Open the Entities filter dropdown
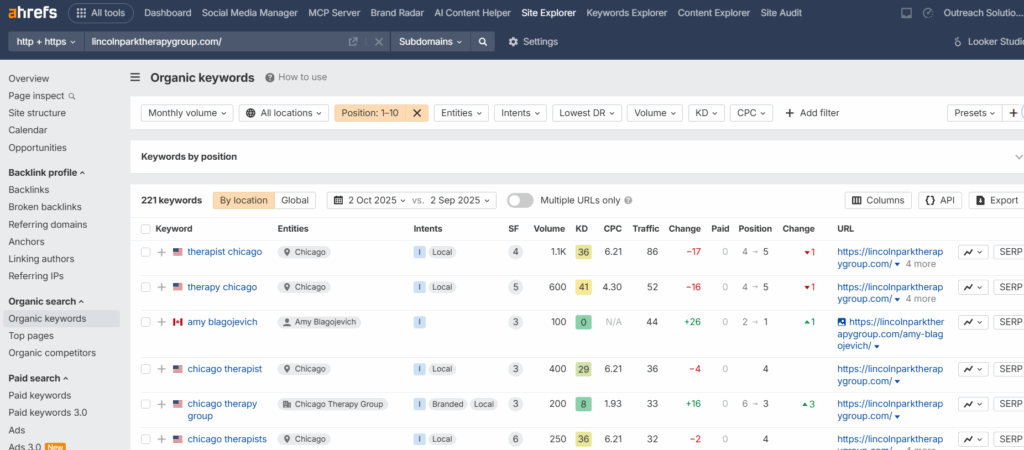 (461, 113)
